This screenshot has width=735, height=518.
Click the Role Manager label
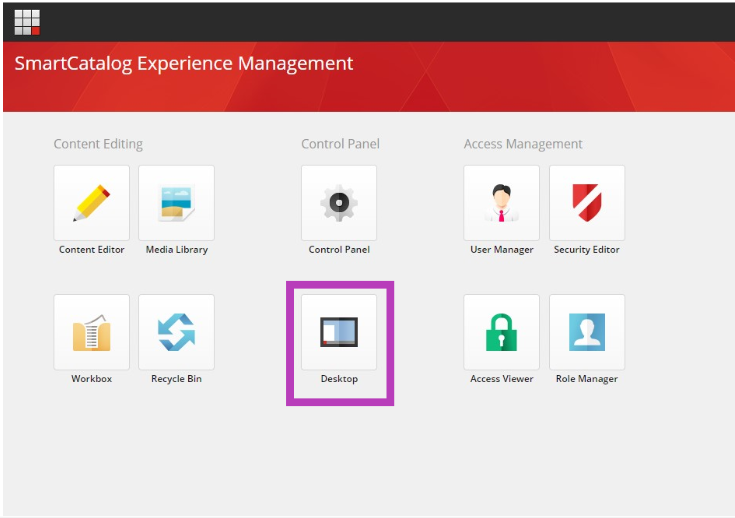(586, 379)
